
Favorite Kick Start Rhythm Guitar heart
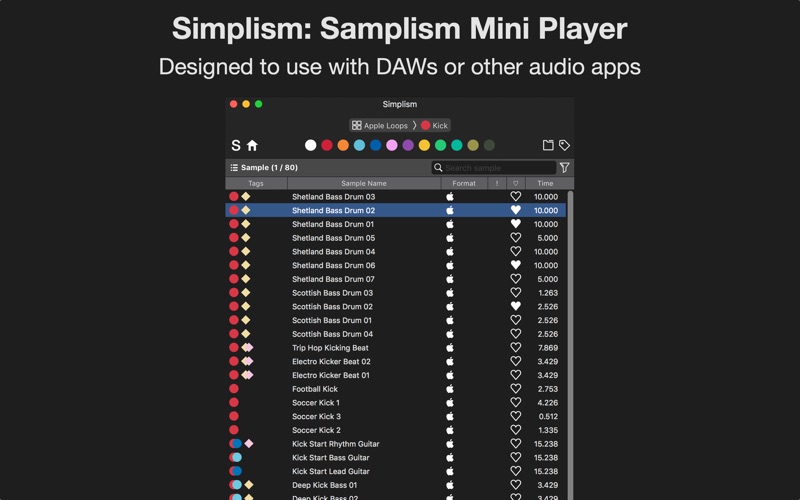click(x=516, y=444)
